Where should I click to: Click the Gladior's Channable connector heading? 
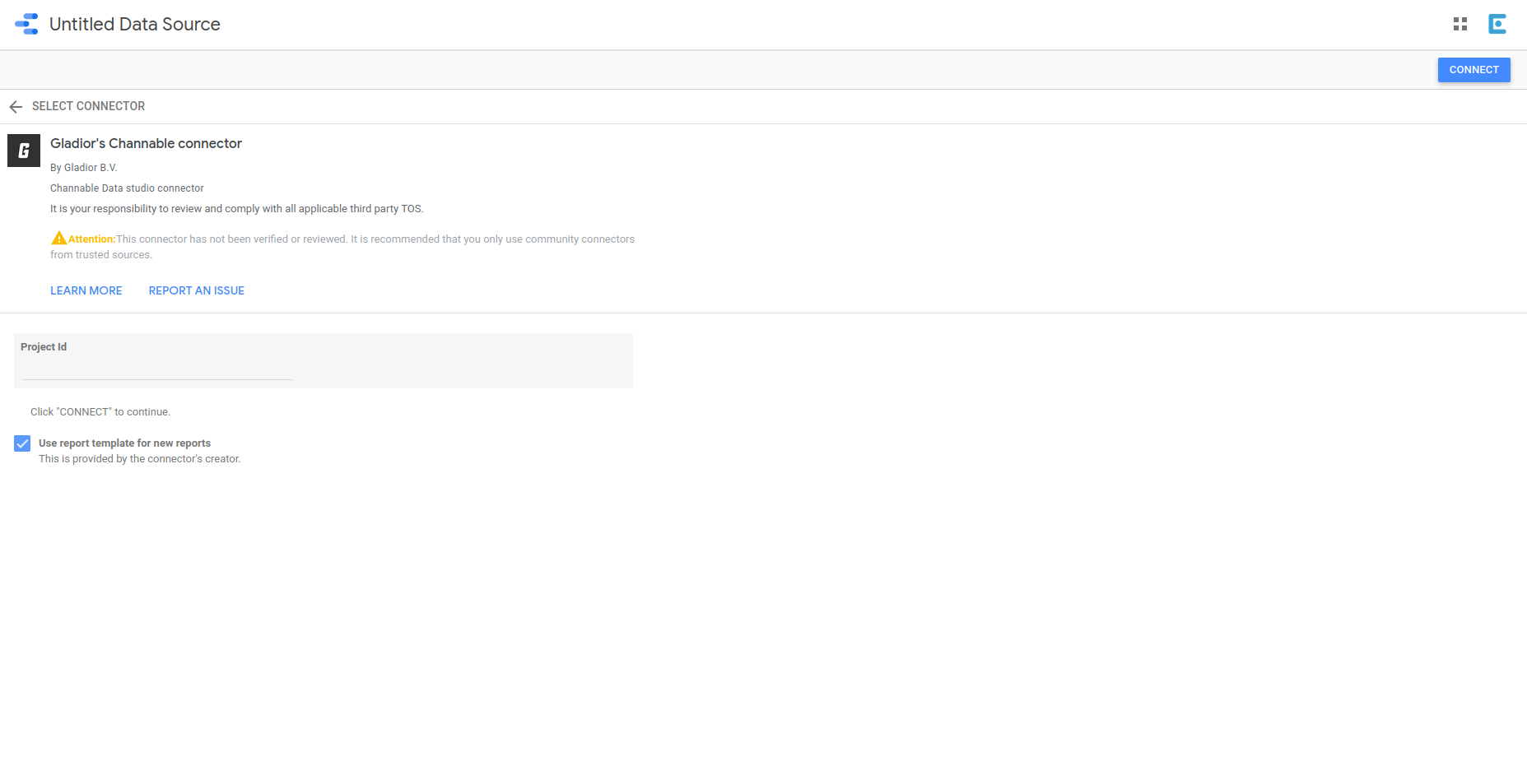[x=146, y=143]
